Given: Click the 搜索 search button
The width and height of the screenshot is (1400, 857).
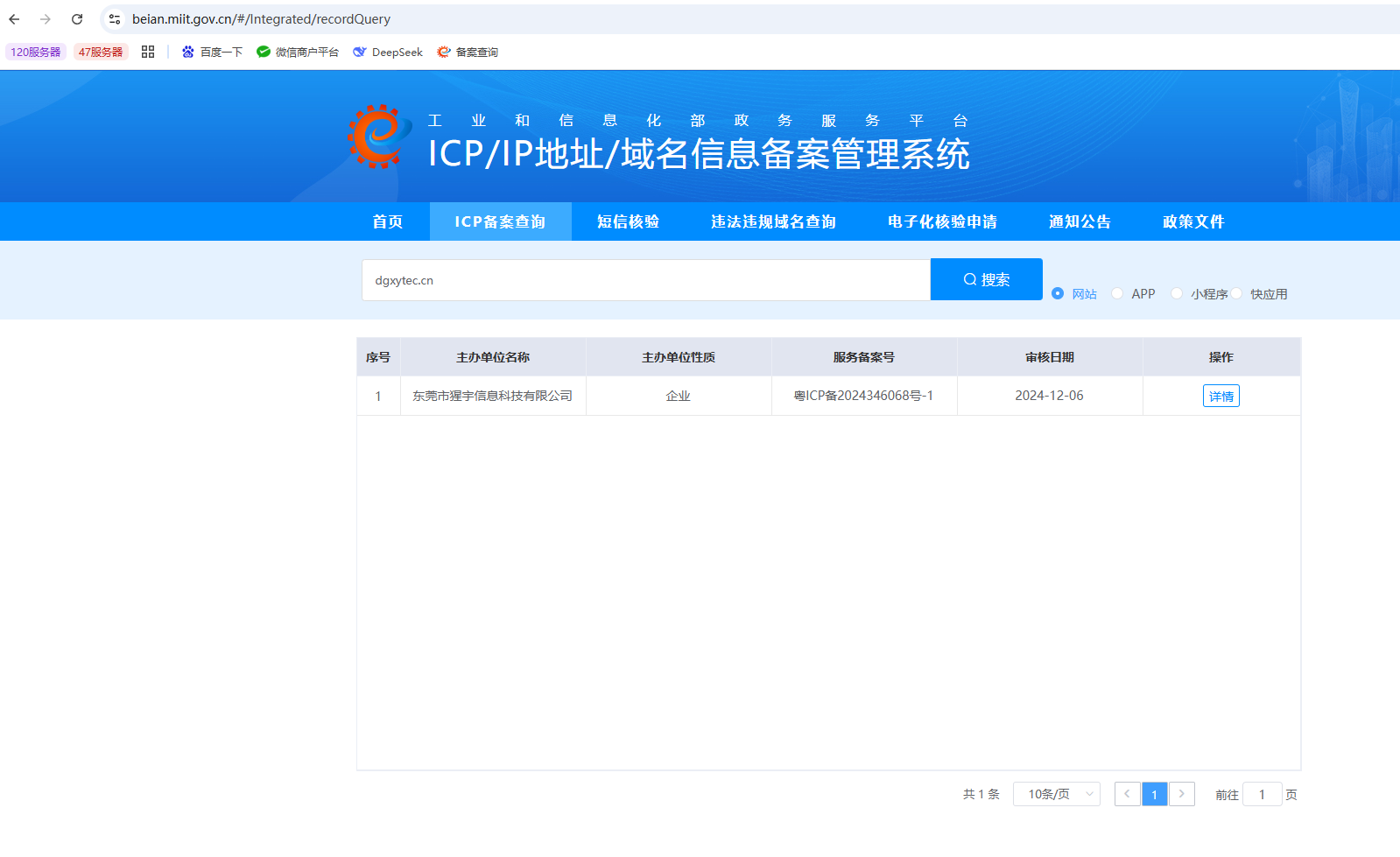Looking at the screenshot, I should point(987,279).
